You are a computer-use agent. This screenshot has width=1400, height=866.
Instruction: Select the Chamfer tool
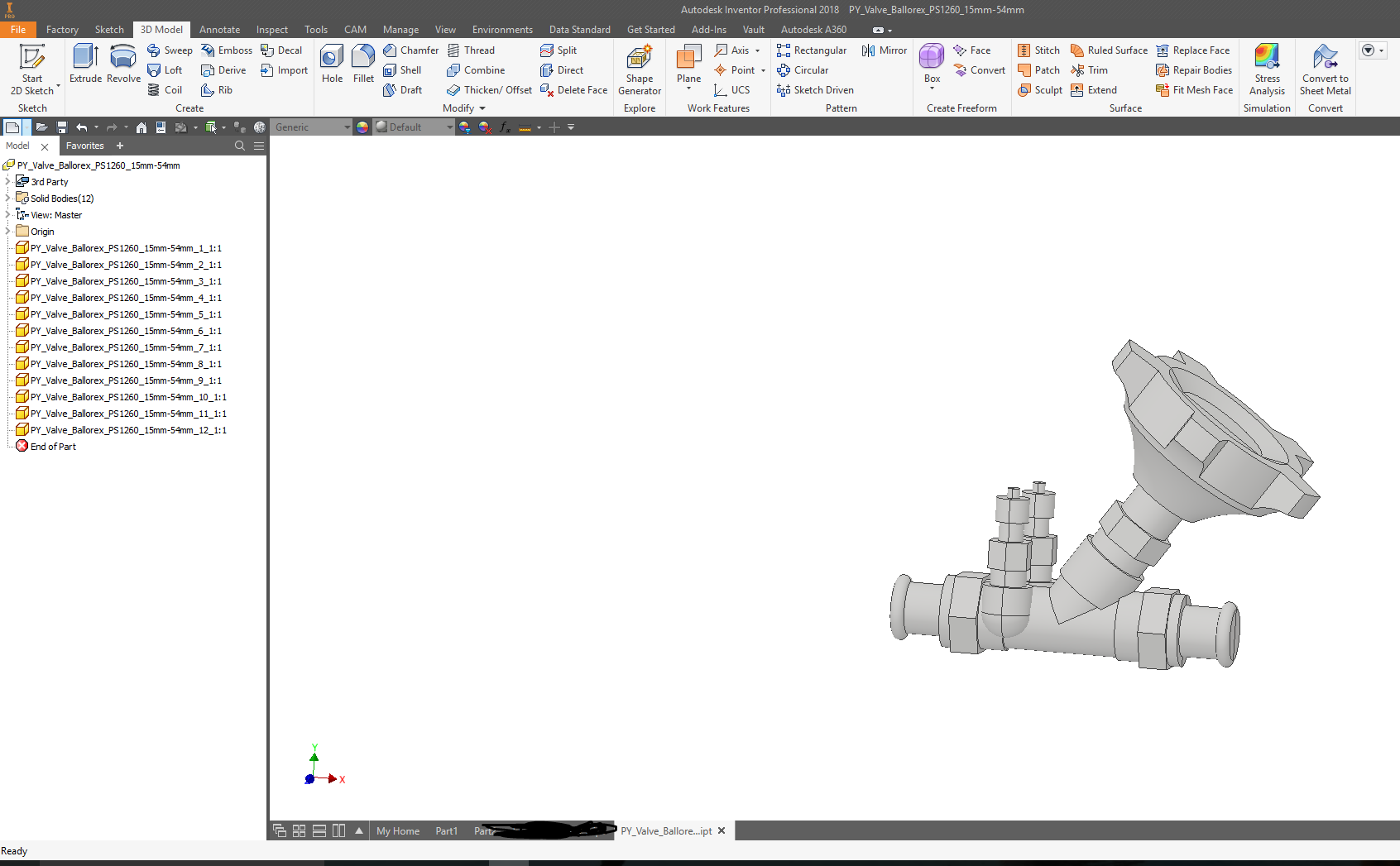(410, 50)
